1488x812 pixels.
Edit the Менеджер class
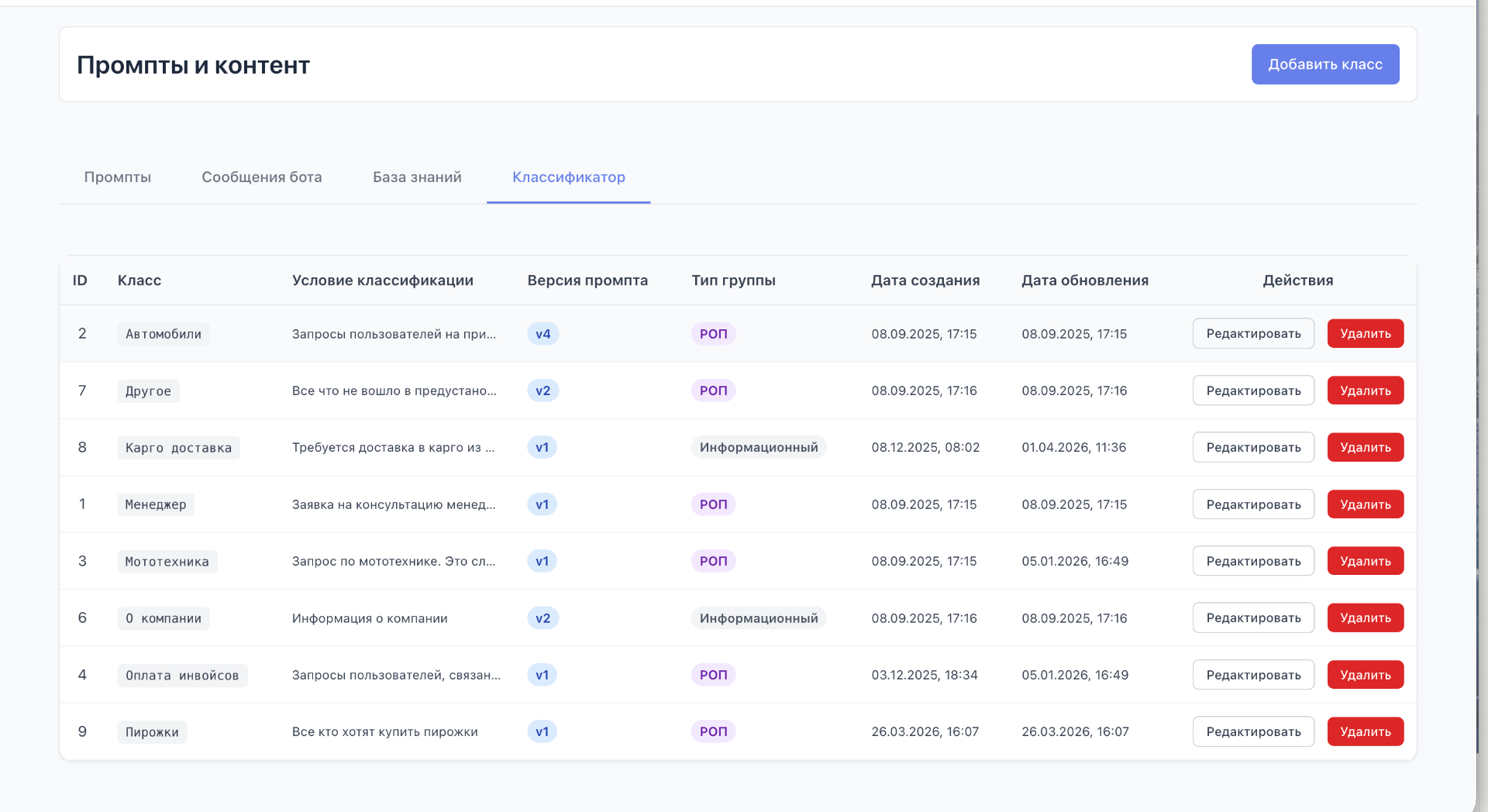click(1253, 504)
